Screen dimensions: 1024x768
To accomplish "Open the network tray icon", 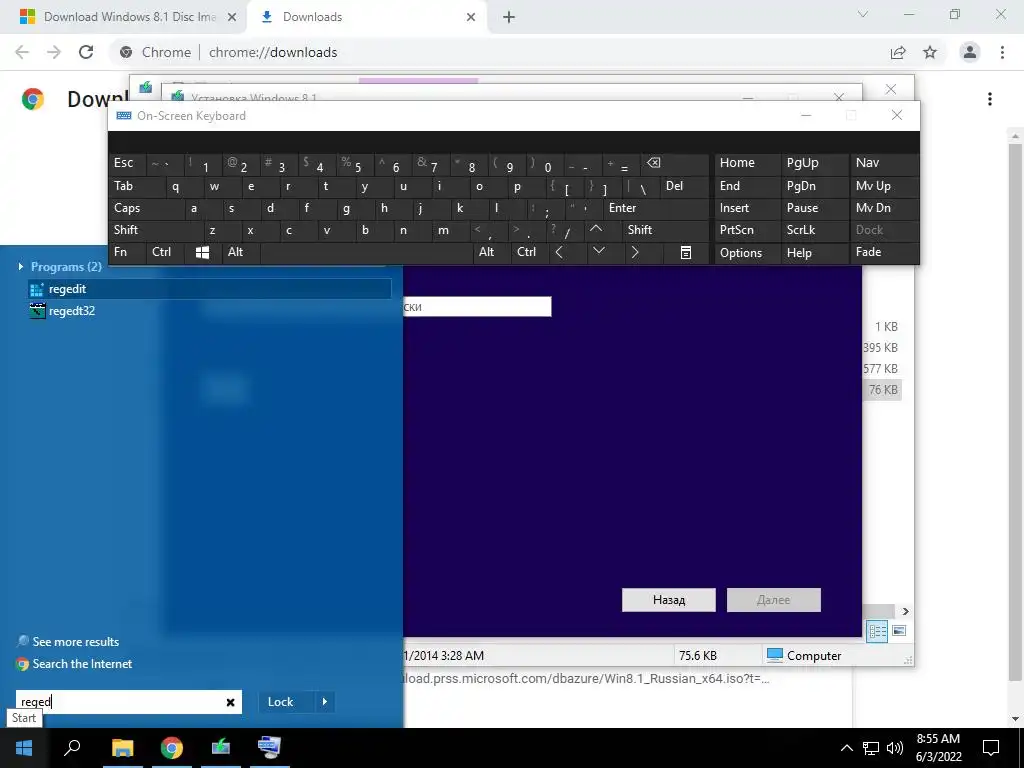I will click(x=871, y=748).
